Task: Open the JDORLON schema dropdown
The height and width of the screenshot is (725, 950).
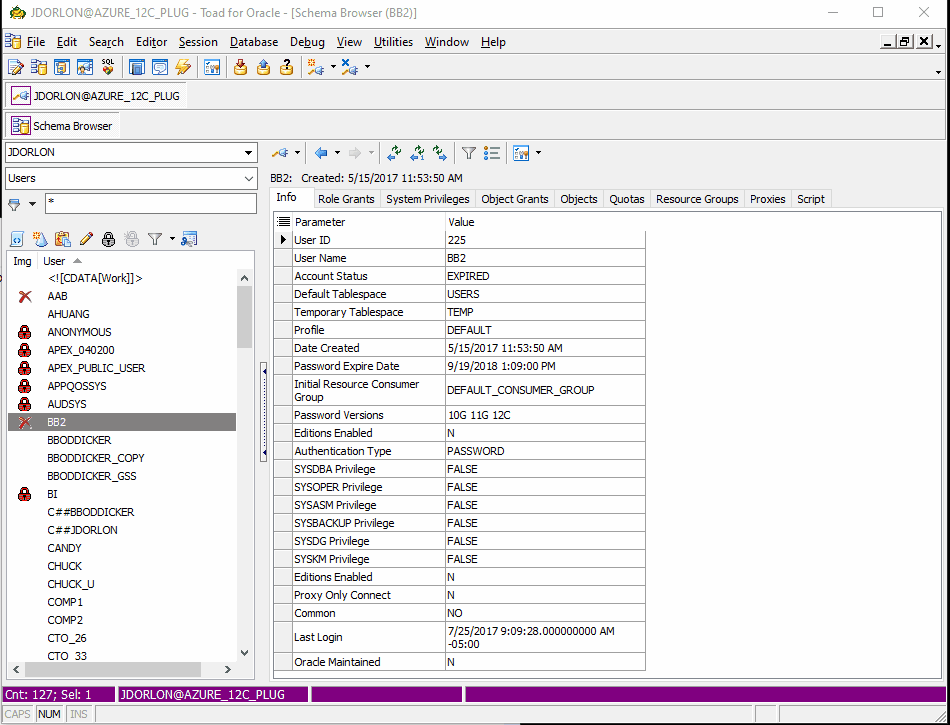Action: [x=248, y=153]
